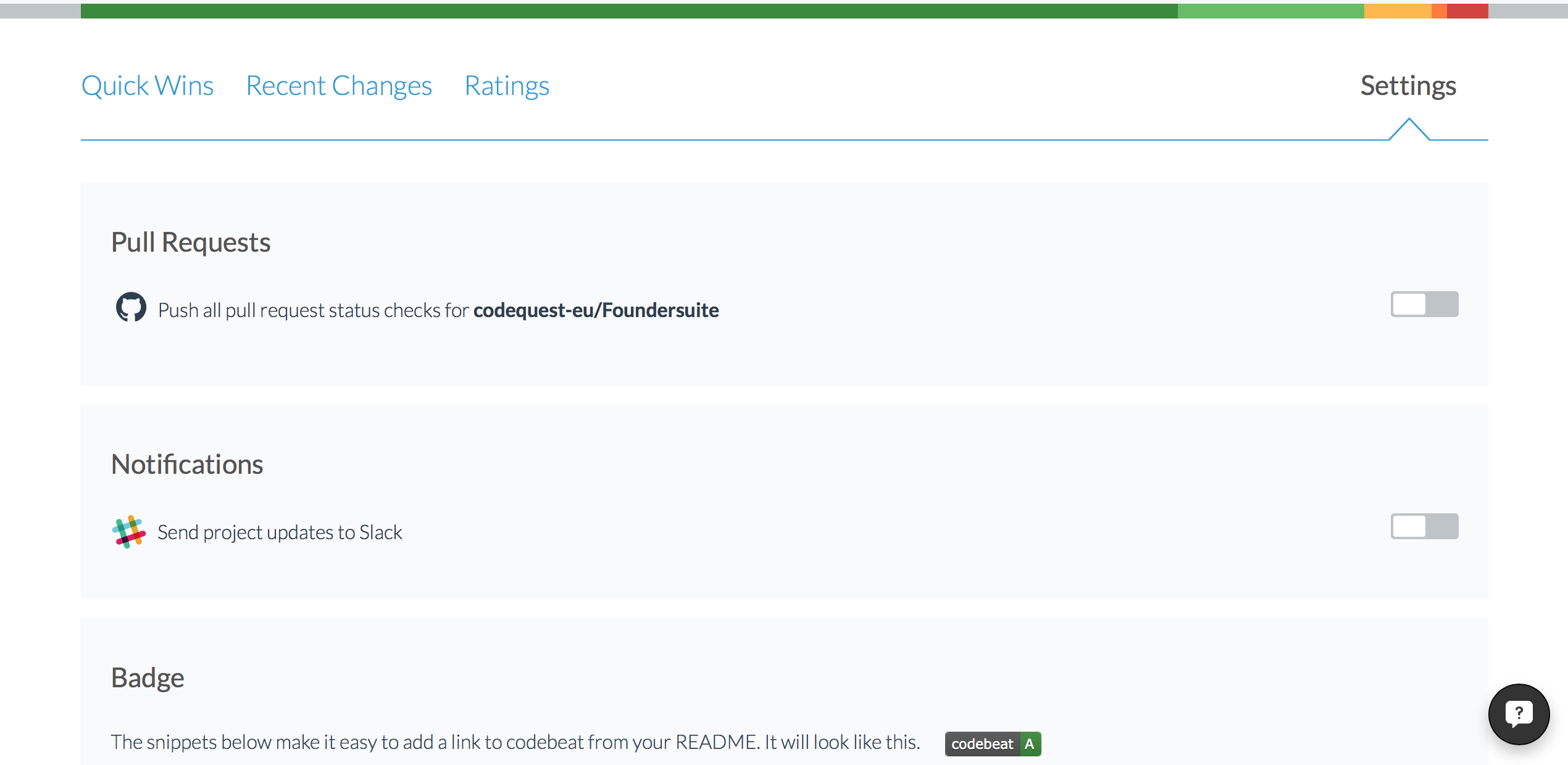Click the red rating bar segment
Viewport: 1568px width, 765px height.
pos(1467,11)
